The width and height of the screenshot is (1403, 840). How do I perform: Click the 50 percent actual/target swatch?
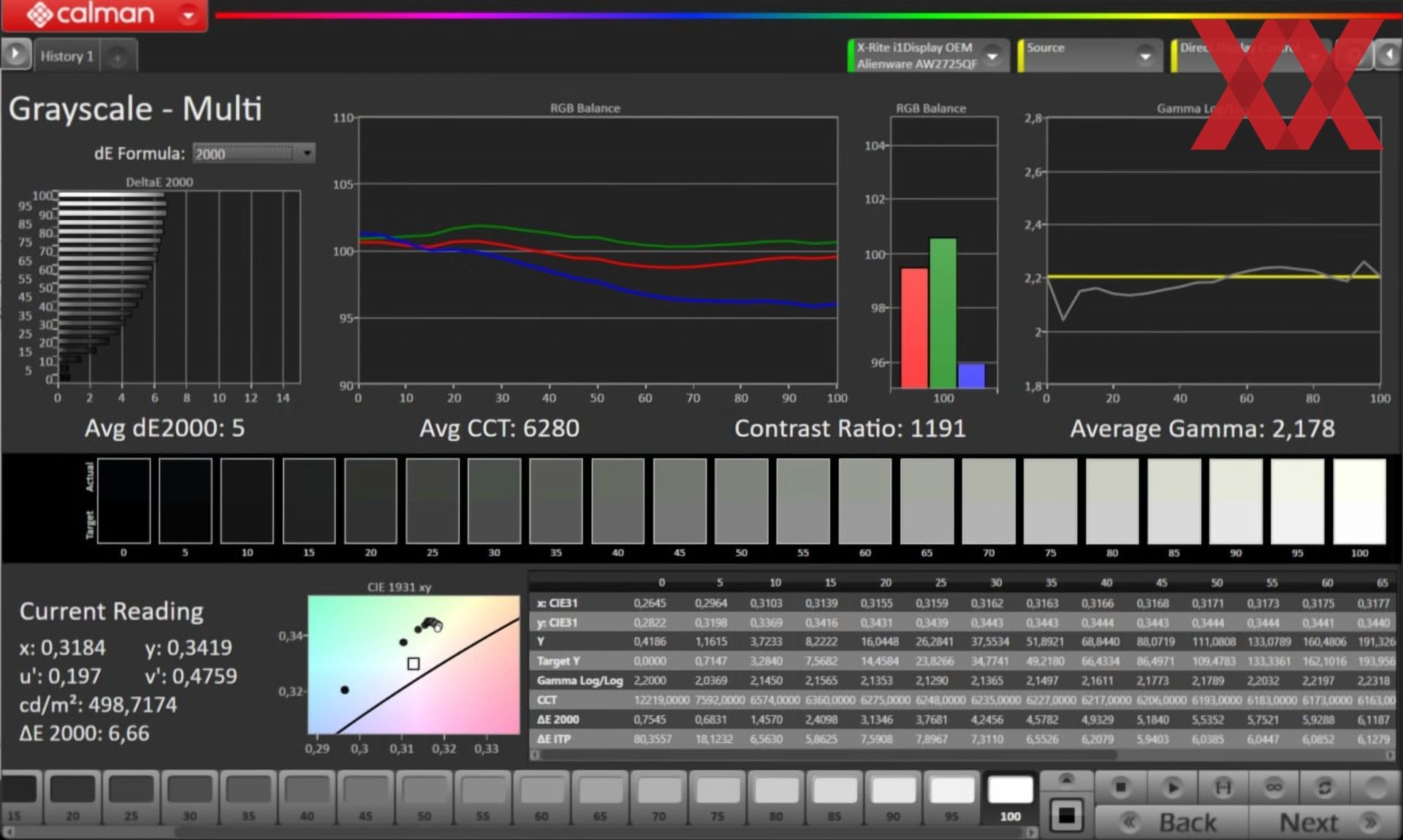tap(741, 501)
